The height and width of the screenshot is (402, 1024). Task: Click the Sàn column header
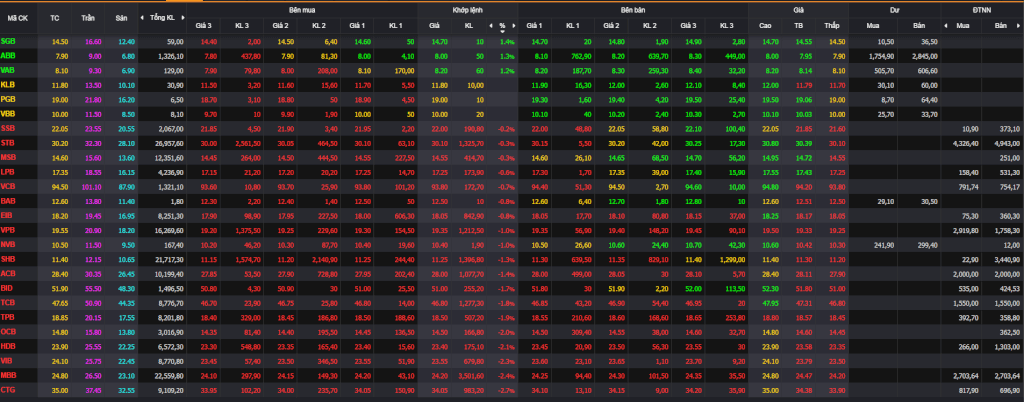pyautogui.click(x=121, y=18)
